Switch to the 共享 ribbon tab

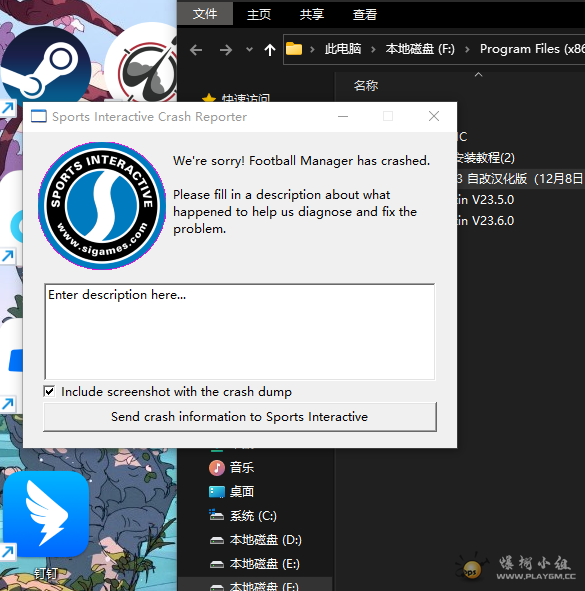[x=312, y=14]
